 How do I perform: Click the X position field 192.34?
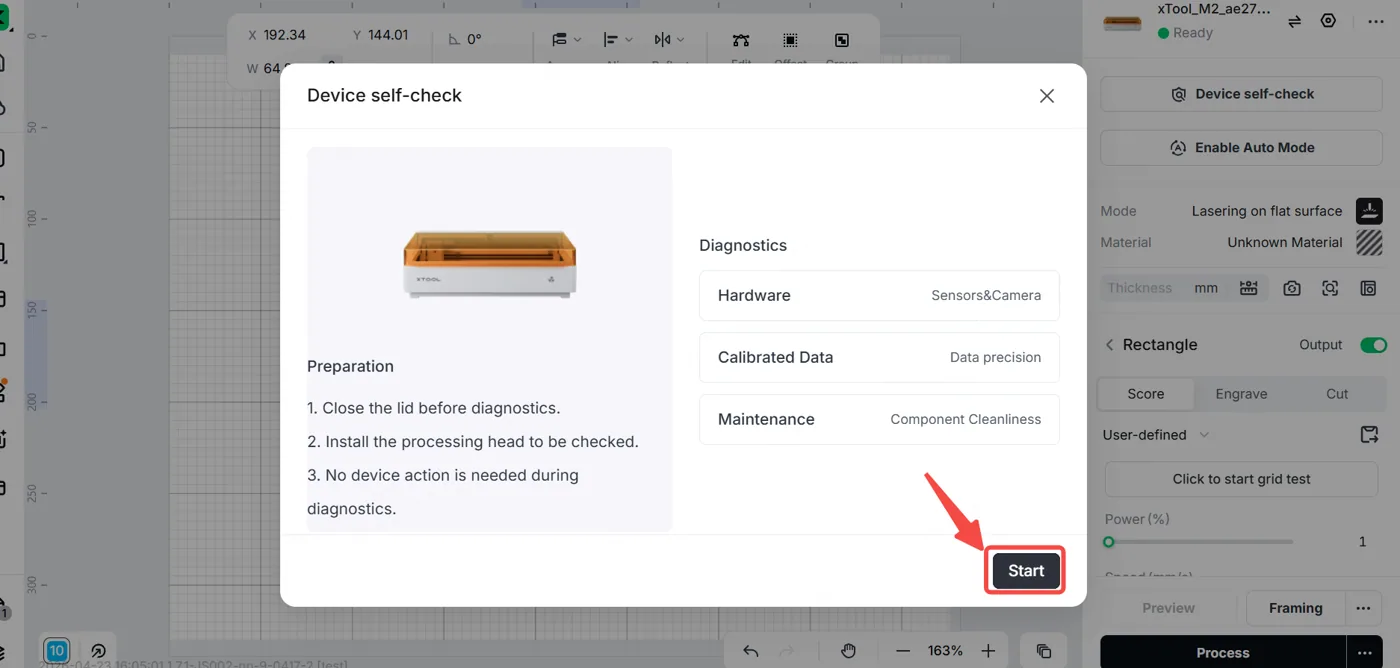[x=285, y=35]
